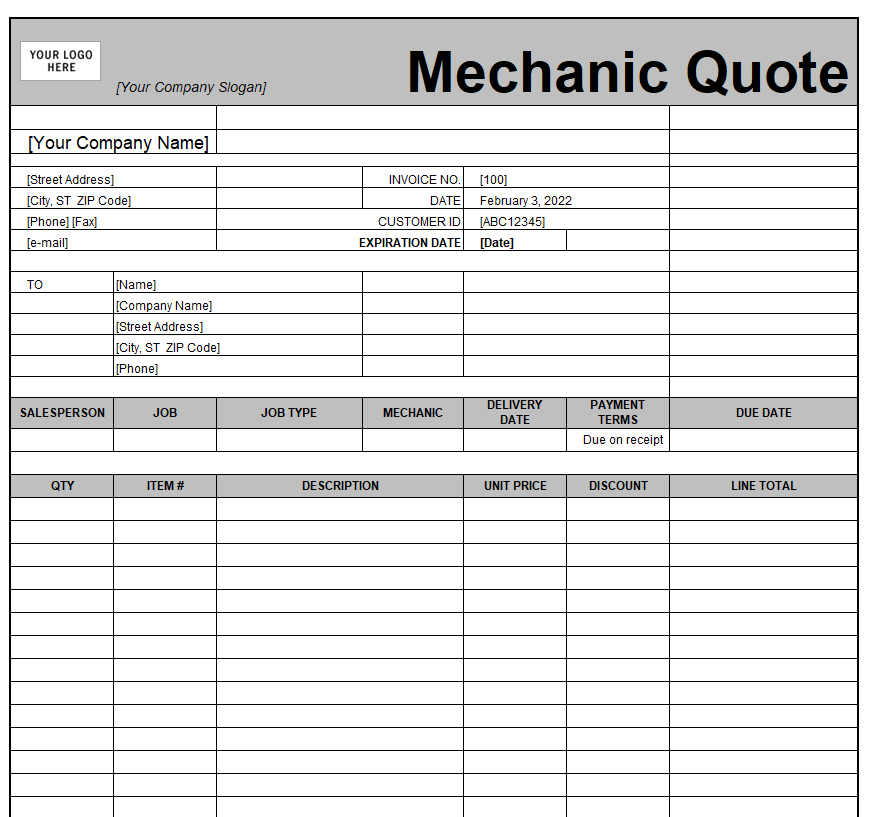875x817 pixels.
Task: Click the [e-mail] cell
Action: 113,241
